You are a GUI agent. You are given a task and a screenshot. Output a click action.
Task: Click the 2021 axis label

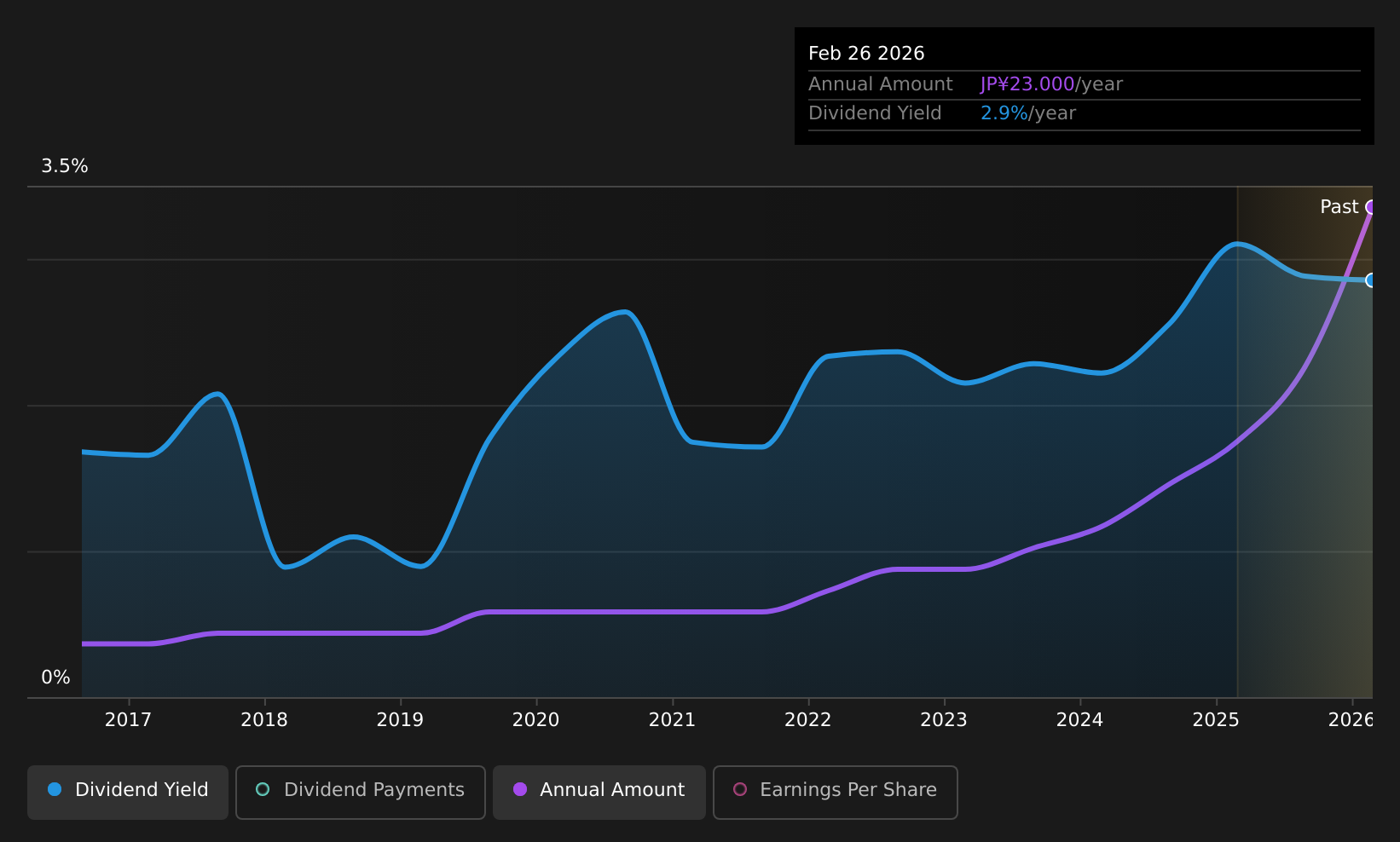[672, 720]
